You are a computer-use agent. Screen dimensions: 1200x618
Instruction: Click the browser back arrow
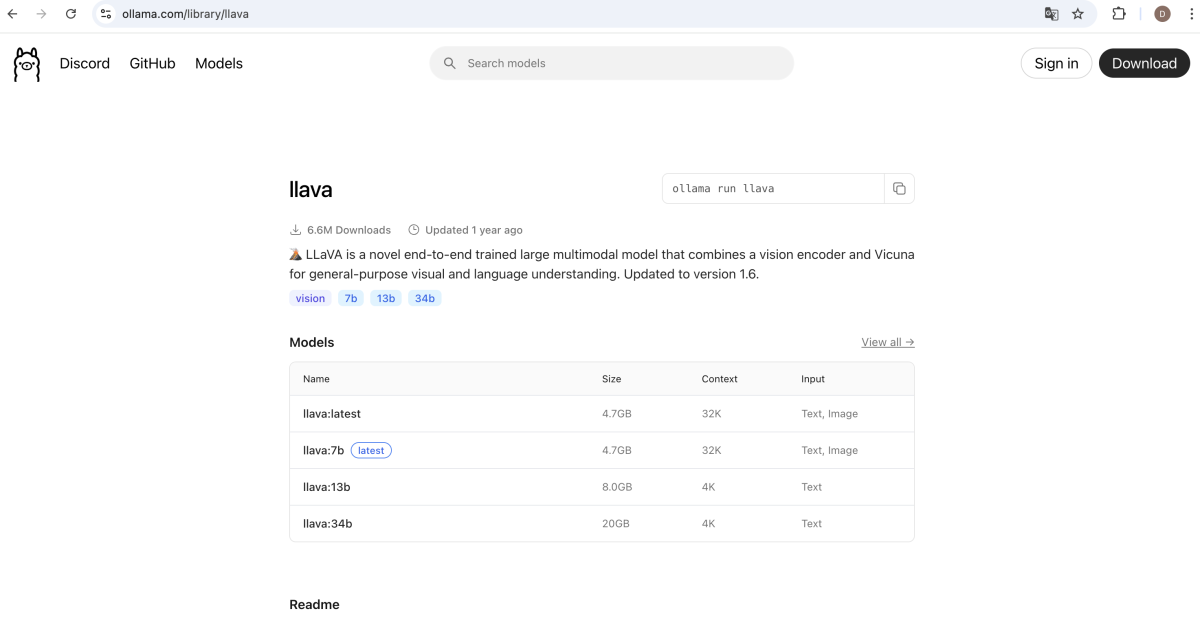click(x=13, y=14)
